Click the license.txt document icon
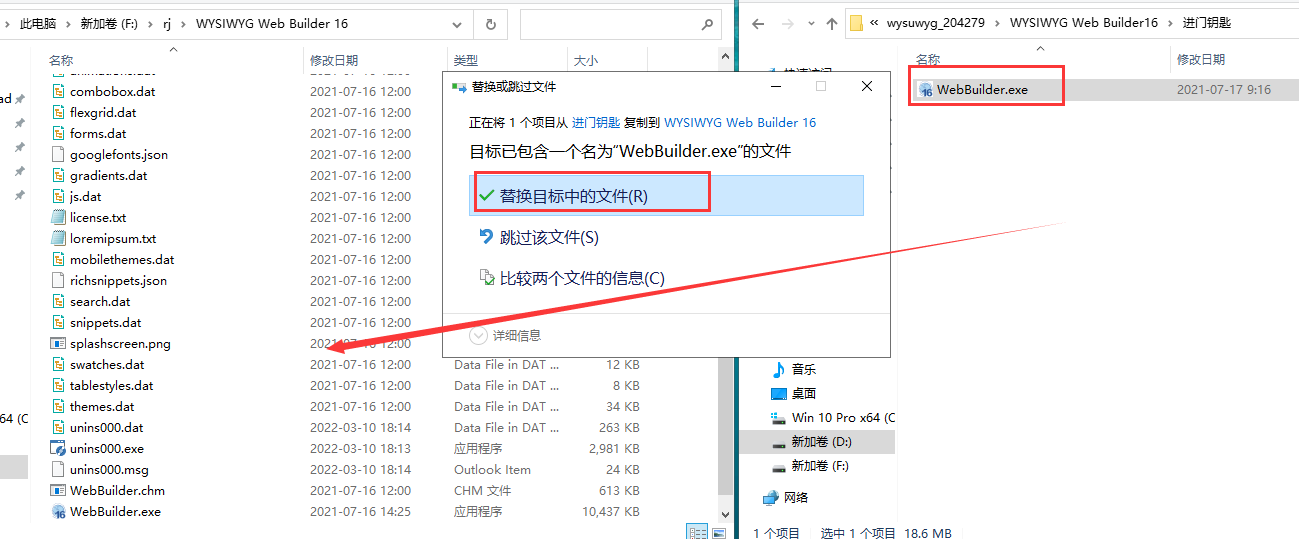The image size is (1299, 539). point(58,217)
